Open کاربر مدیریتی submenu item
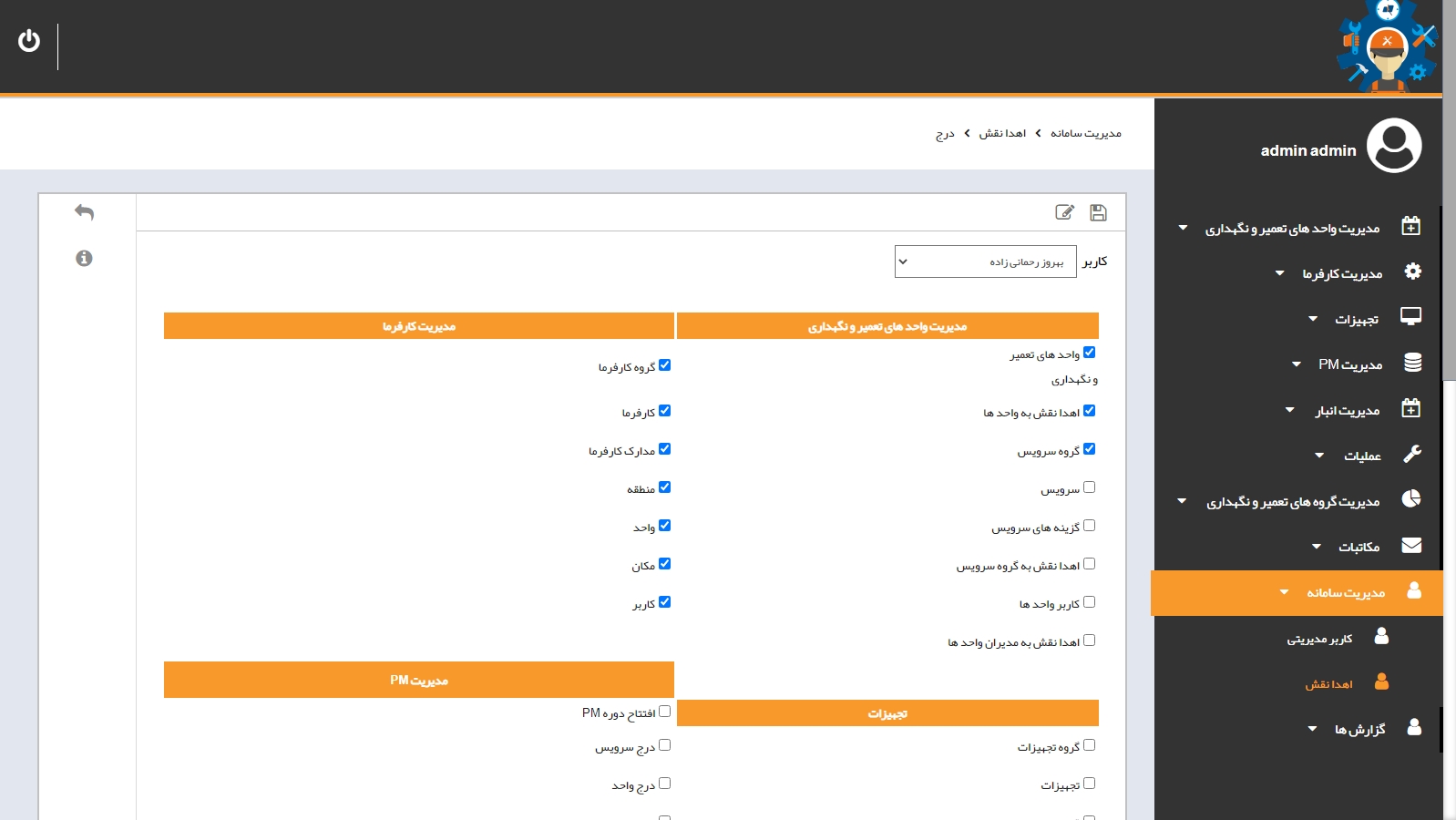1456x820 pixels. click(1319, 639)
